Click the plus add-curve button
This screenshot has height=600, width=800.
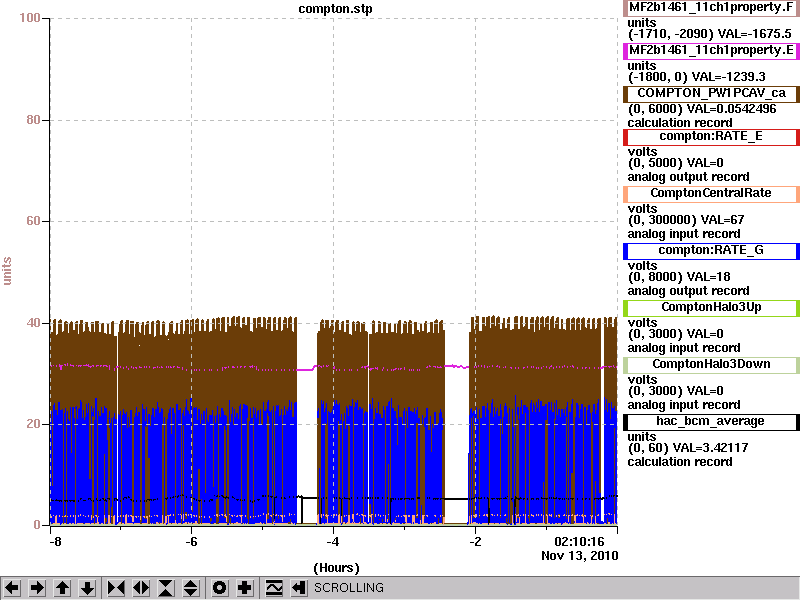[x=245, y=588]
